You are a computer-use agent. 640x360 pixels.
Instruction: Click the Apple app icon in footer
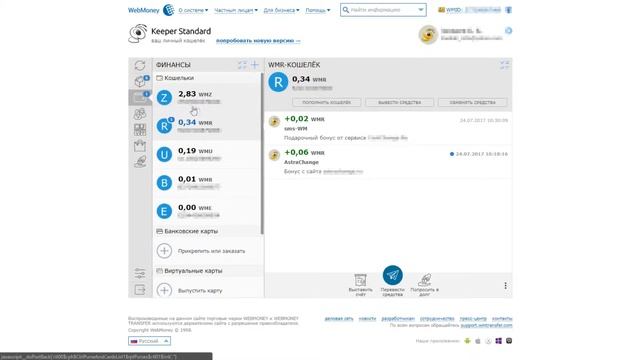pos(478,341)
